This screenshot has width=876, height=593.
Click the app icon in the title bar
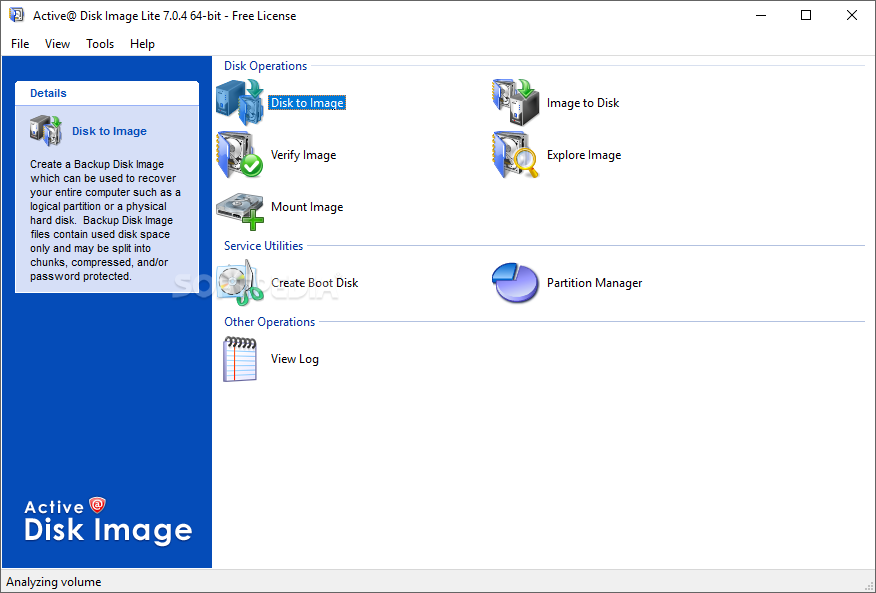(x=17, y=15)
